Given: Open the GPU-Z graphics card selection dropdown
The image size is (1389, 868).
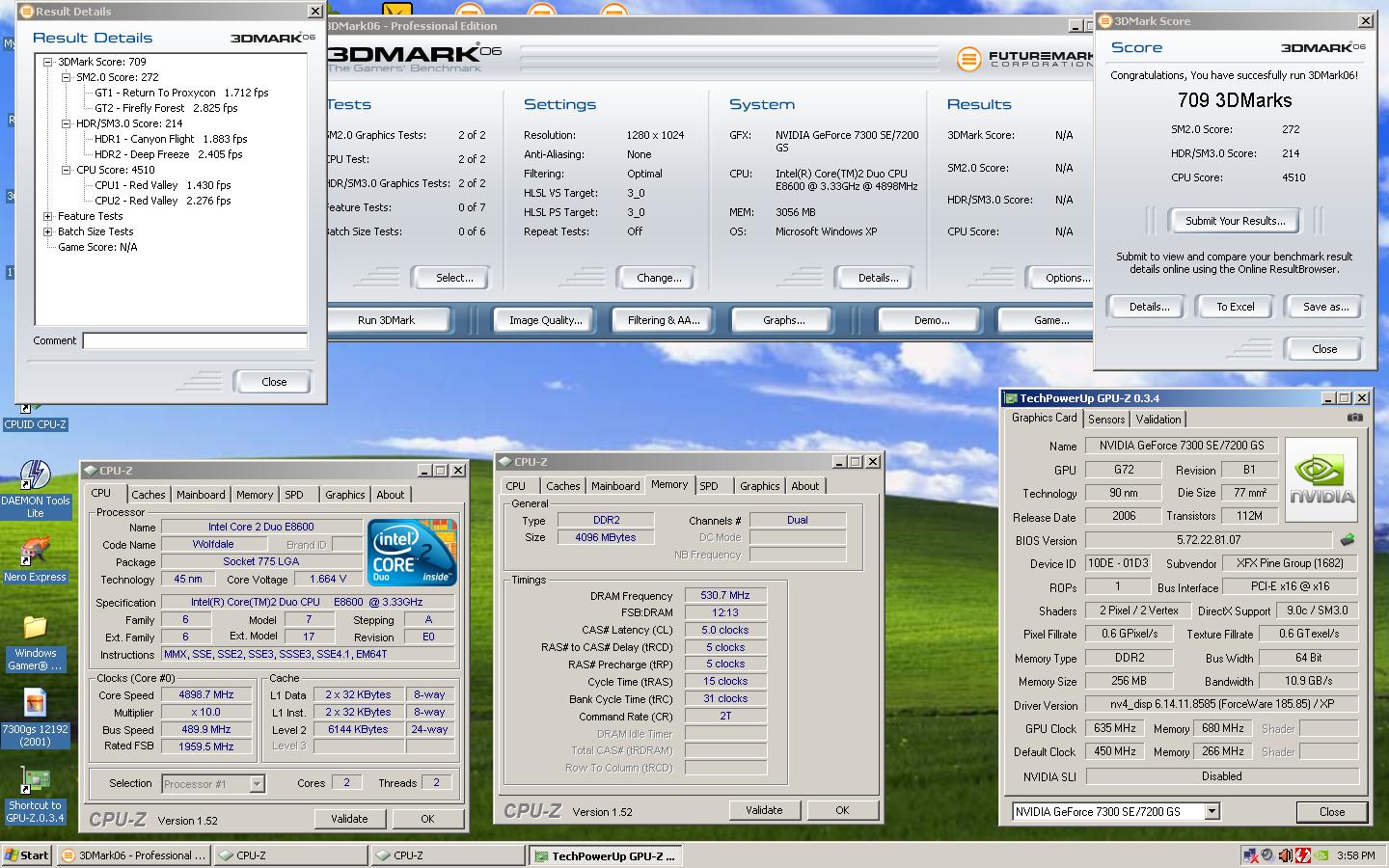Looking at the screenshot, I should 1212,812.
